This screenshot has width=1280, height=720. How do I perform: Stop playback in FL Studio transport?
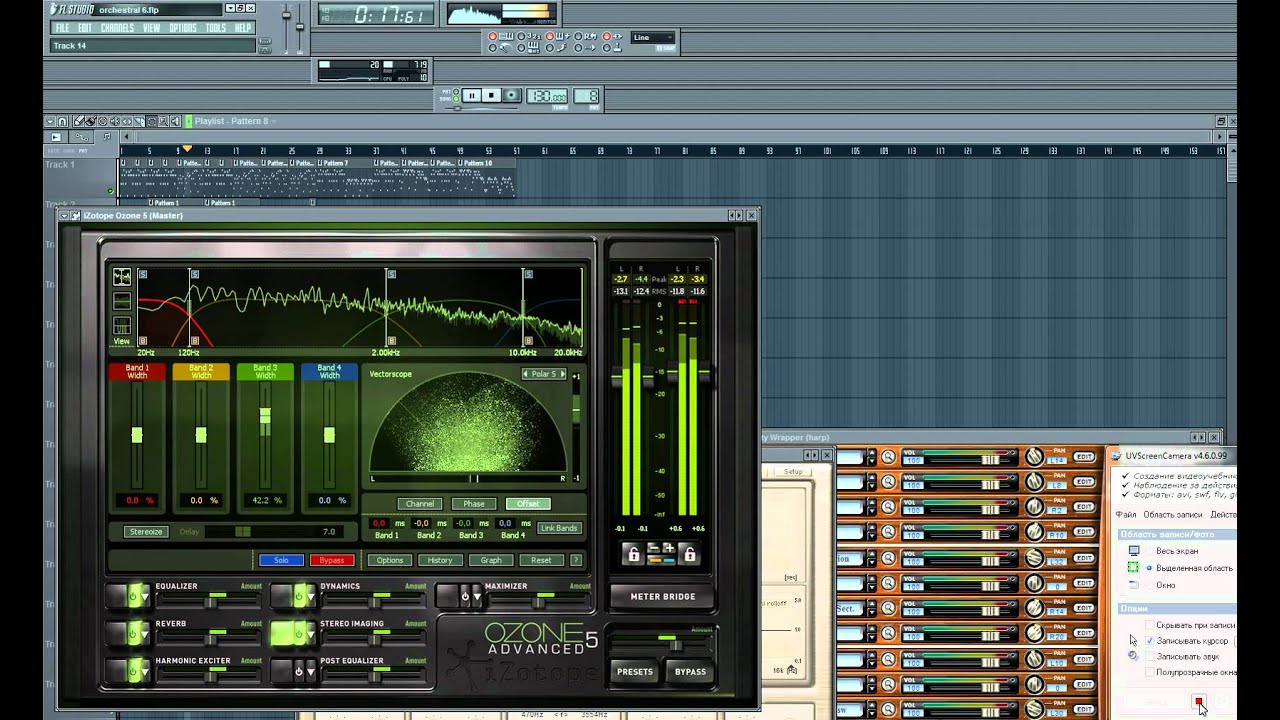click(492, 95)
